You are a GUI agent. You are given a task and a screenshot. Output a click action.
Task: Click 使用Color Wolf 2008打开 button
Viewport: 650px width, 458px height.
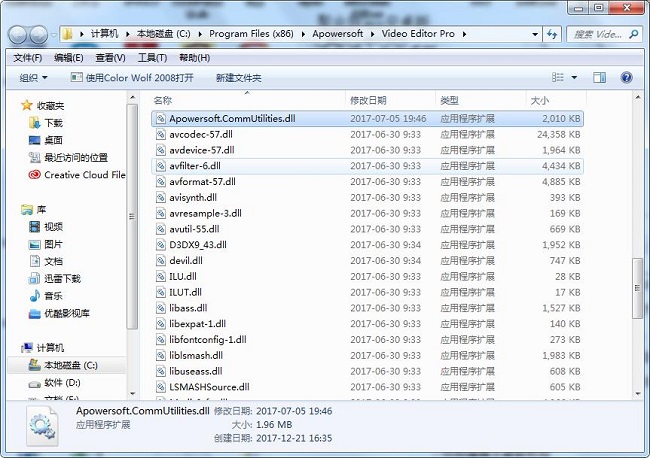coord(132,78)
